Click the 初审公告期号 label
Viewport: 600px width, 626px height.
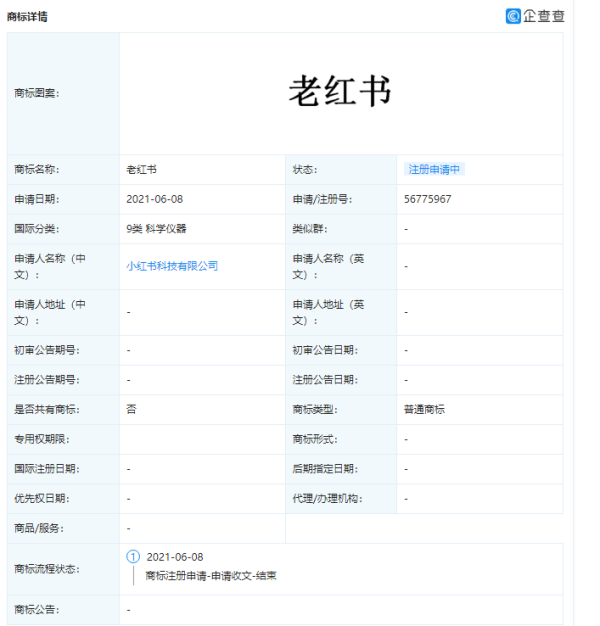tap(47, 350)
